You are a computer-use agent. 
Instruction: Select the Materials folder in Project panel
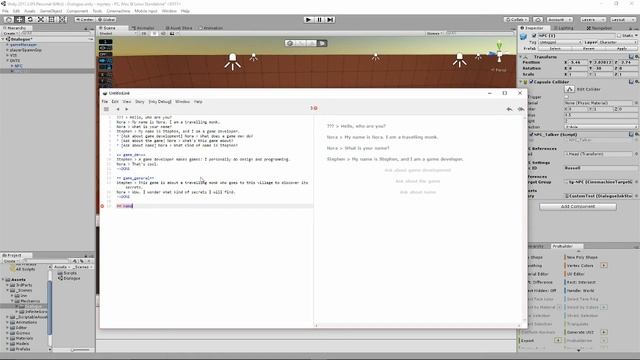coord(24,338)
